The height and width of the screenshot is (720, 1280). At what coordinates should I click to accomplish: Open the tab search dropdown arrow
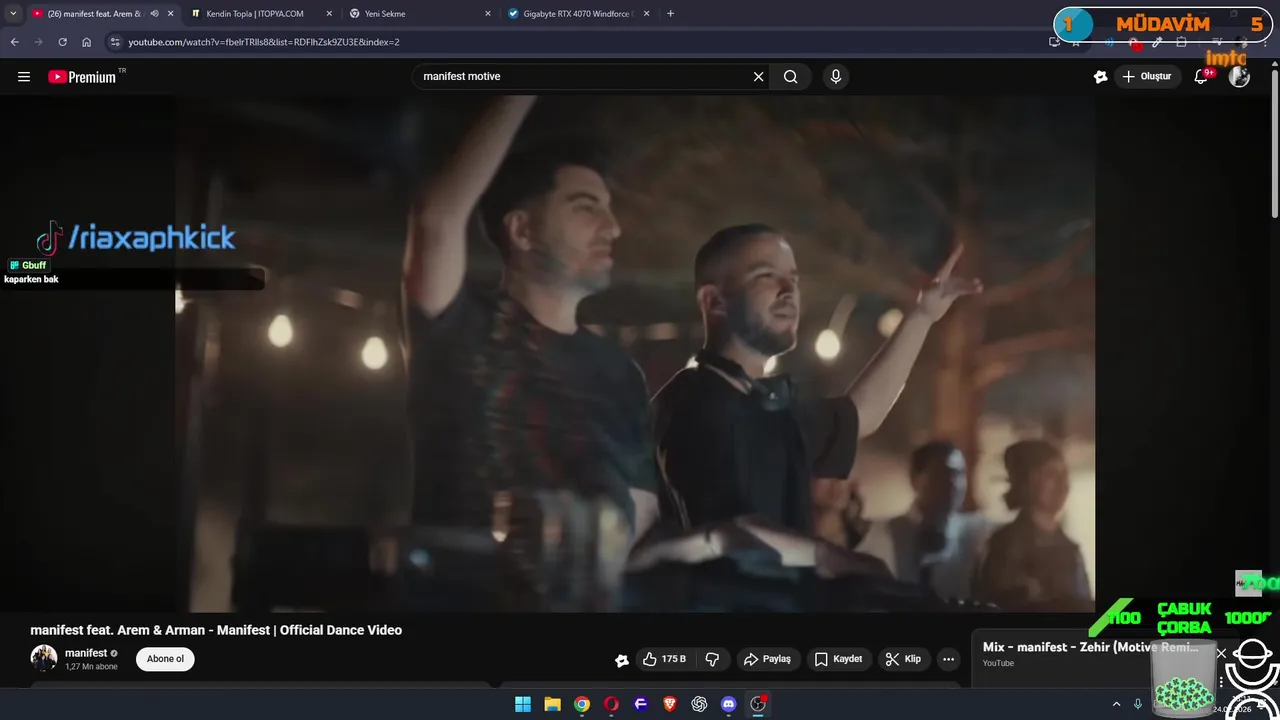pyautogui.click(x=13, y=14)
